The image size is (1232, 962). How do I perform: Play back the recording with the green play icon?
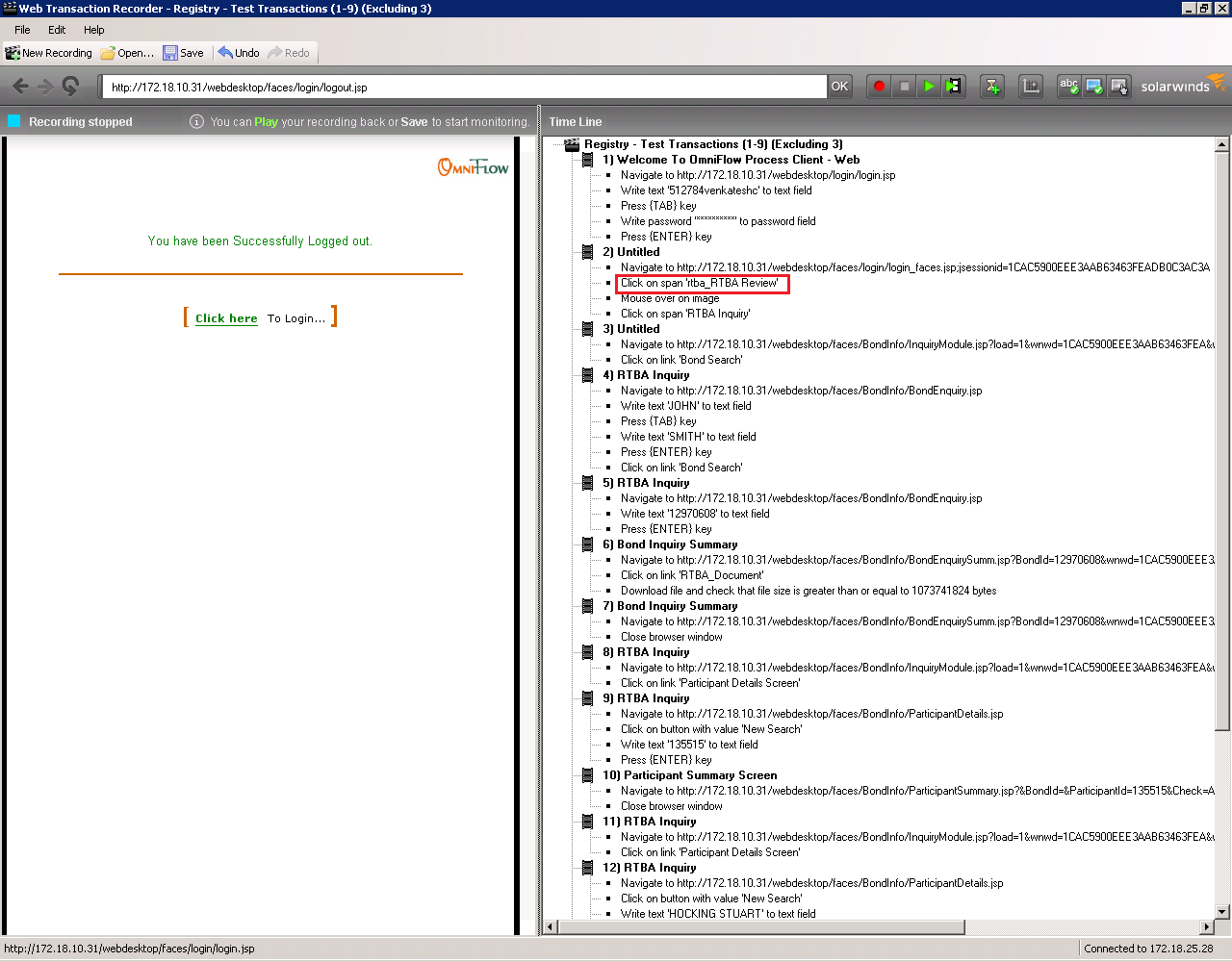tap(928, 86)
